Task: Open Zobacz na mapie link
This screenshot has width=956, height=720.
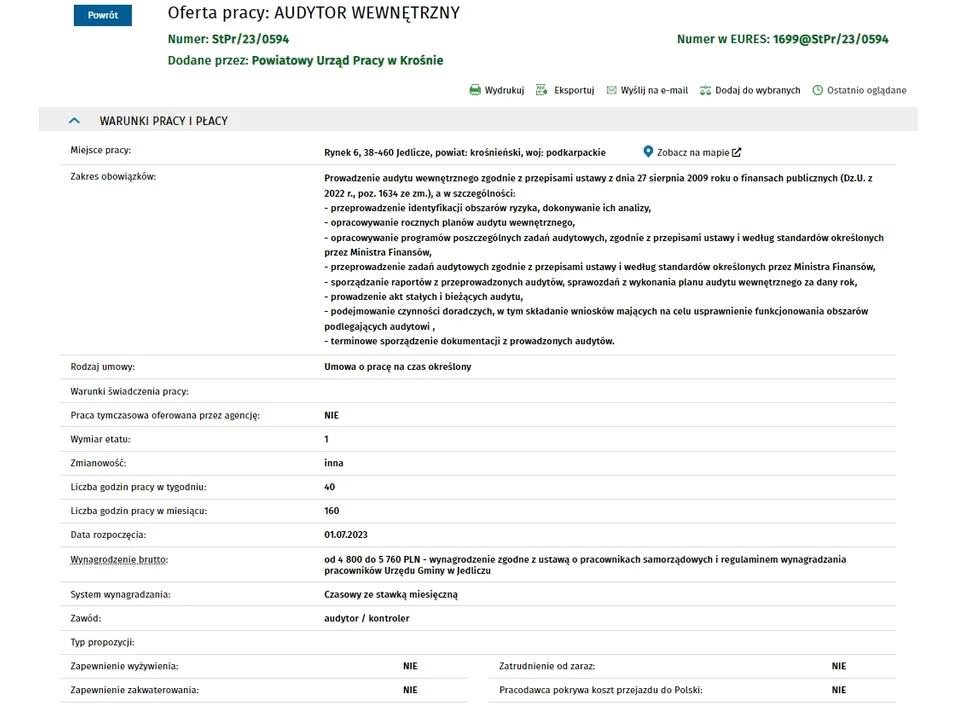Action: [x=693, y=152]
